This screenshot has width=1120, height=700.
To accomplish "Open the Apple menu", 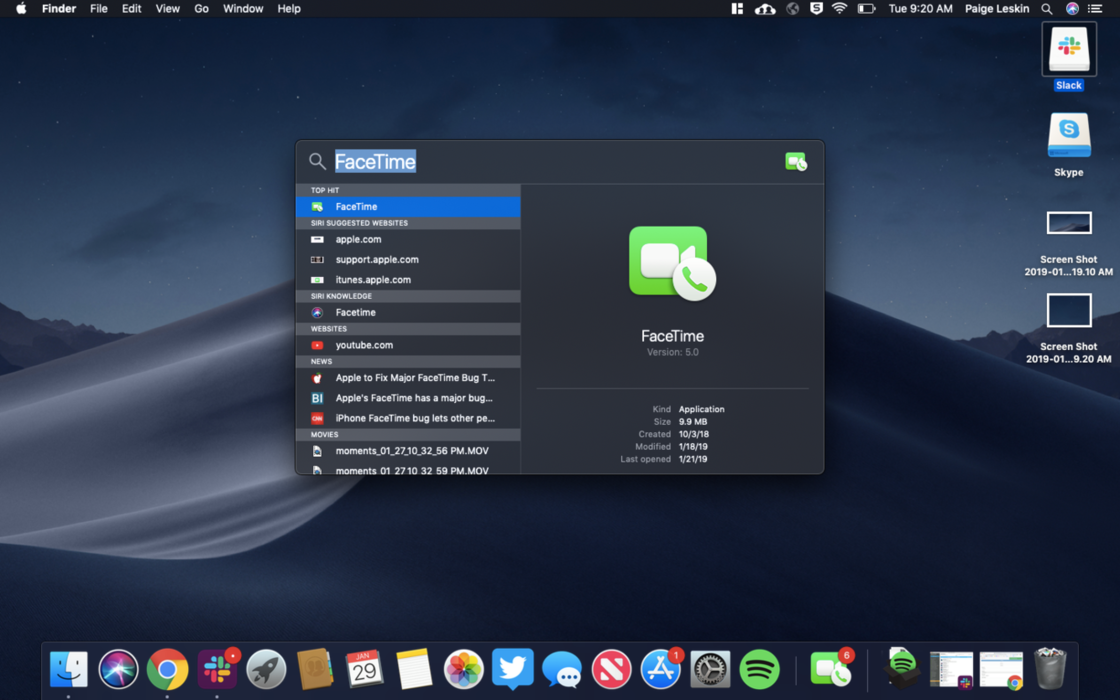I will pos(21,9).
